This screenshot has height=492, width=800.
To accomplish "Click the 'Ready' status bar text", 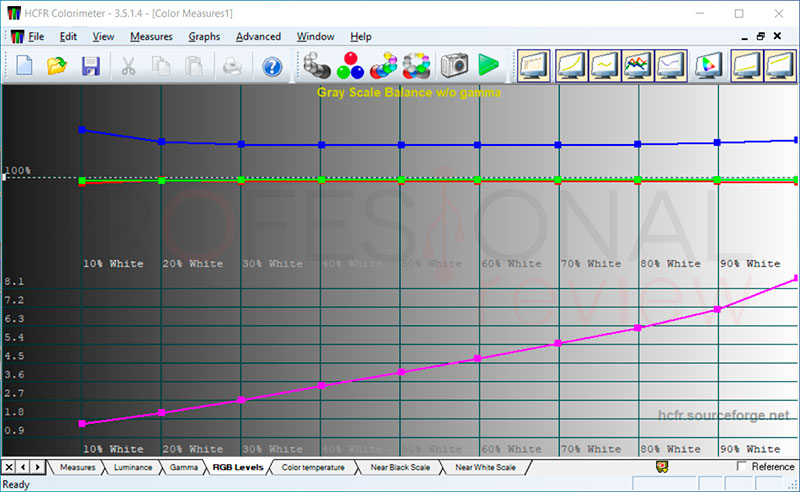I will [x=16, y=484].
